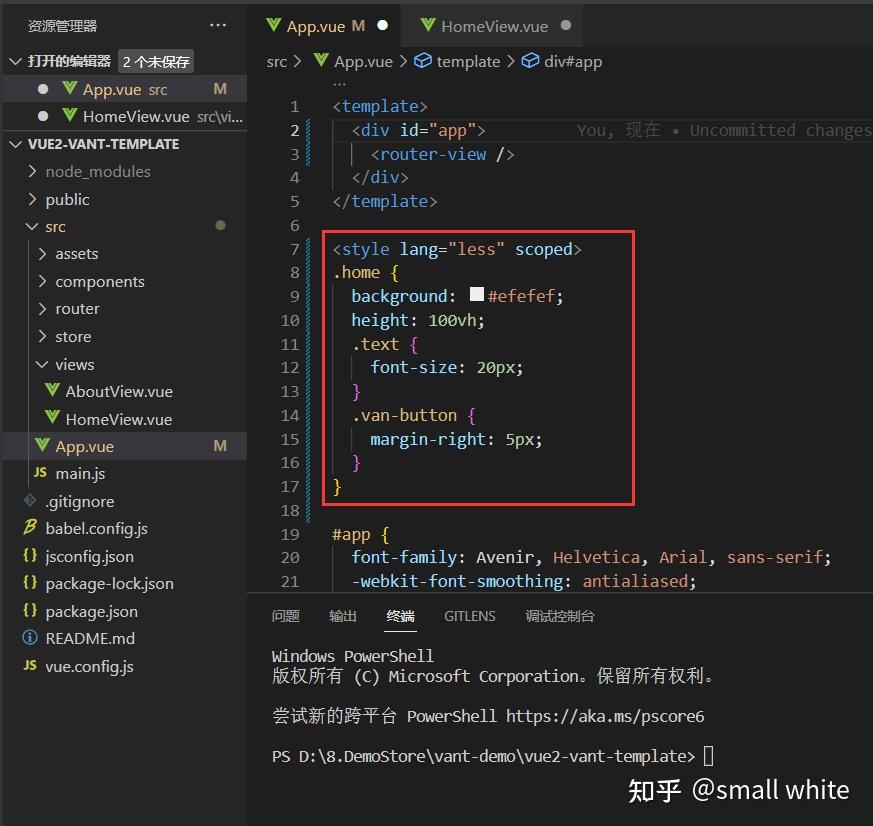Click the modified dot next to the src folder
Screen dimensions: 873x826
222,227
